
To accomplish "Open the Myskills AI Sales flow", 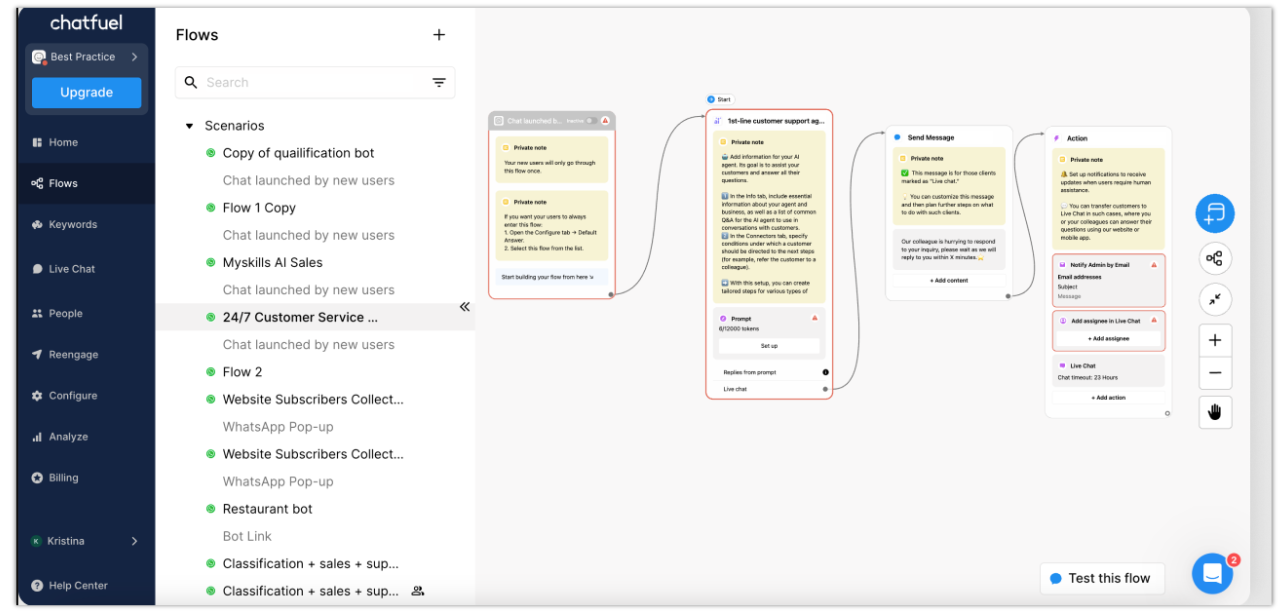I will (272, 262).
